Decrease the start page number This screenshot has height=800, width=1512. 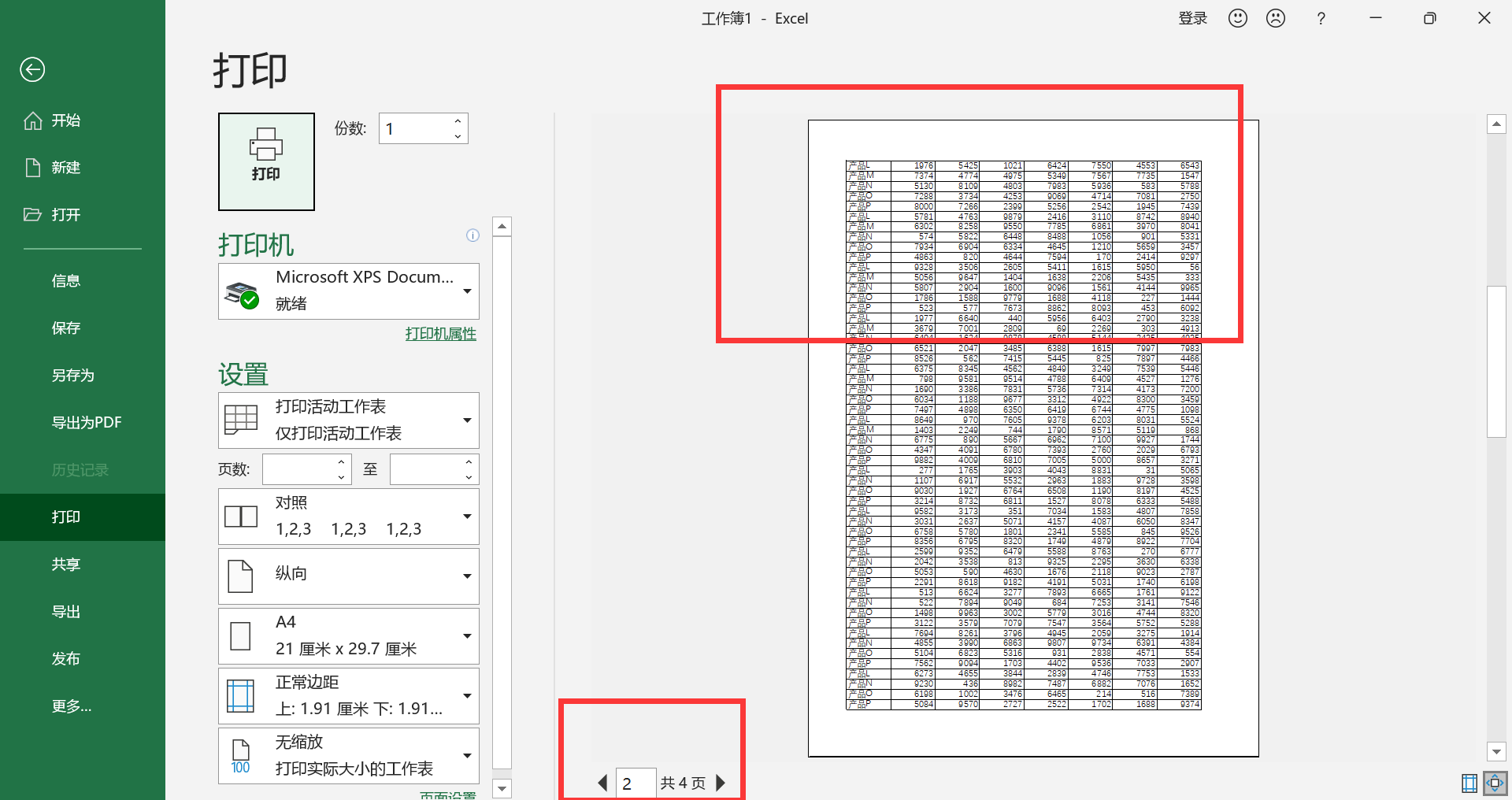coord(341,477)
